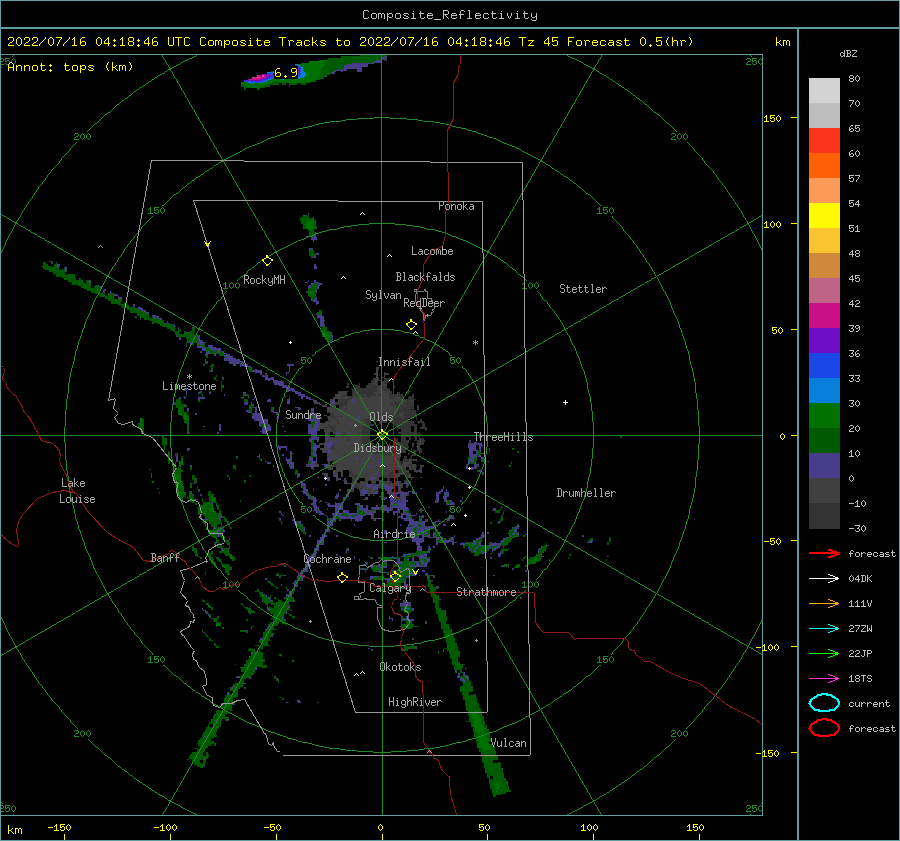This screenshot has height=841, width=900.
Task: Click the purple 39–36 dBZ color swatch
Action: (x=824, y=341)
